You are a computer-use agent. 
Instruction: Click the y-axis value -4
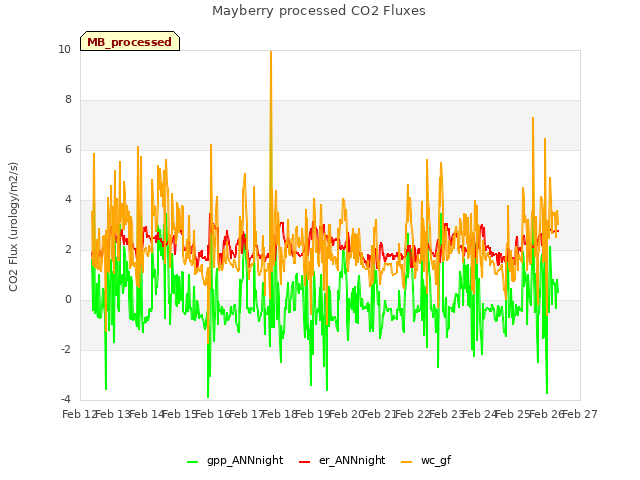tap(66, 399)
